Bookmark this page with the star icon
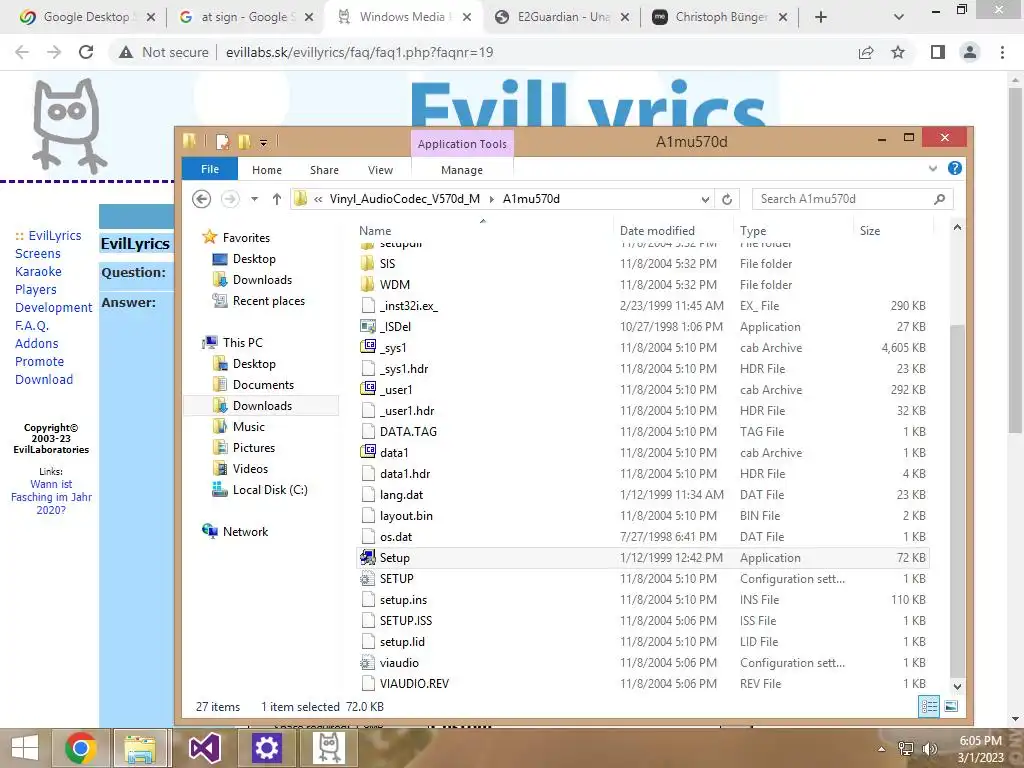The width and height of the screenshot is (1024, 768). (x=898, y=52)
